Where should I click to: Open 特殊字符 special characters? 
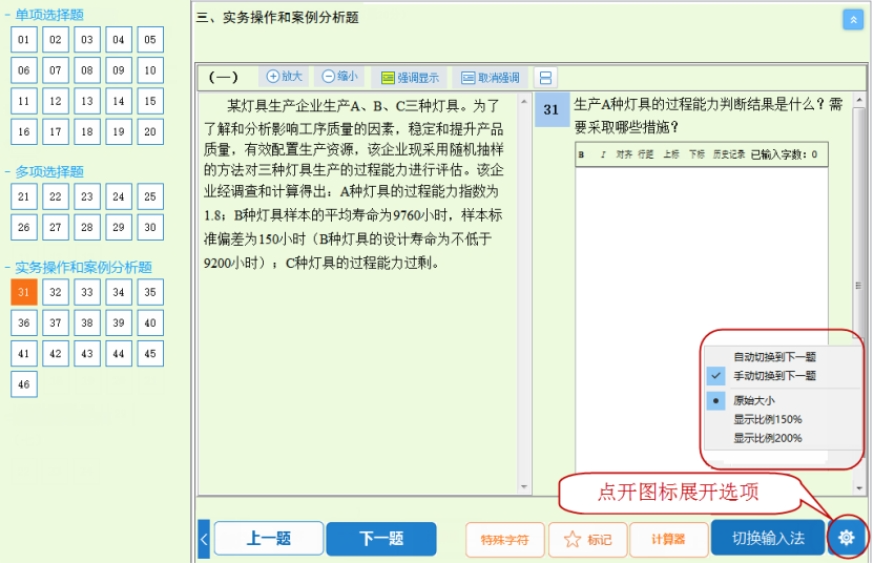pyautogui.click(x=504, y=539)
